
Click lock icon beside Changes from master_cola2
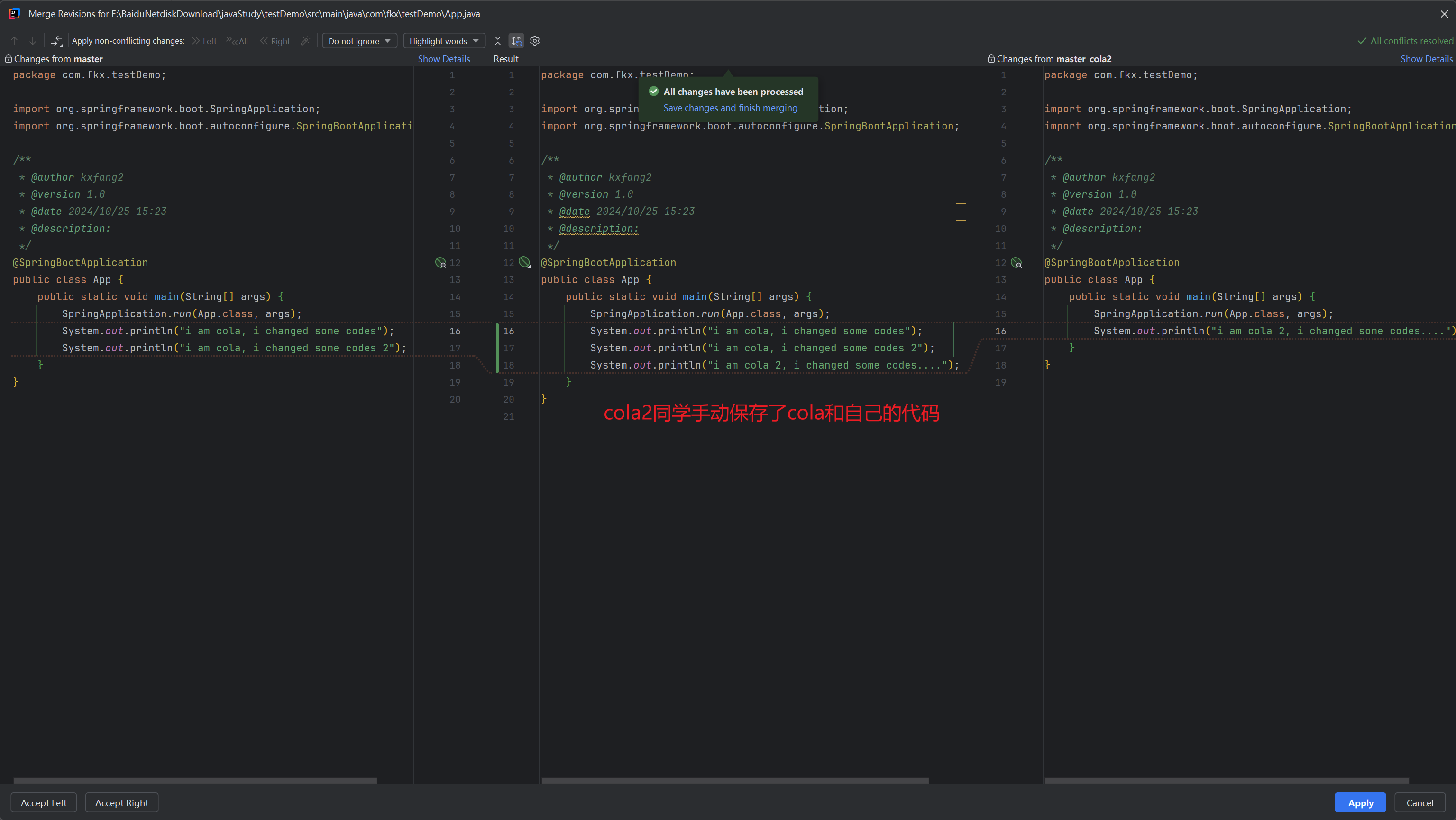tap(991, 59)
